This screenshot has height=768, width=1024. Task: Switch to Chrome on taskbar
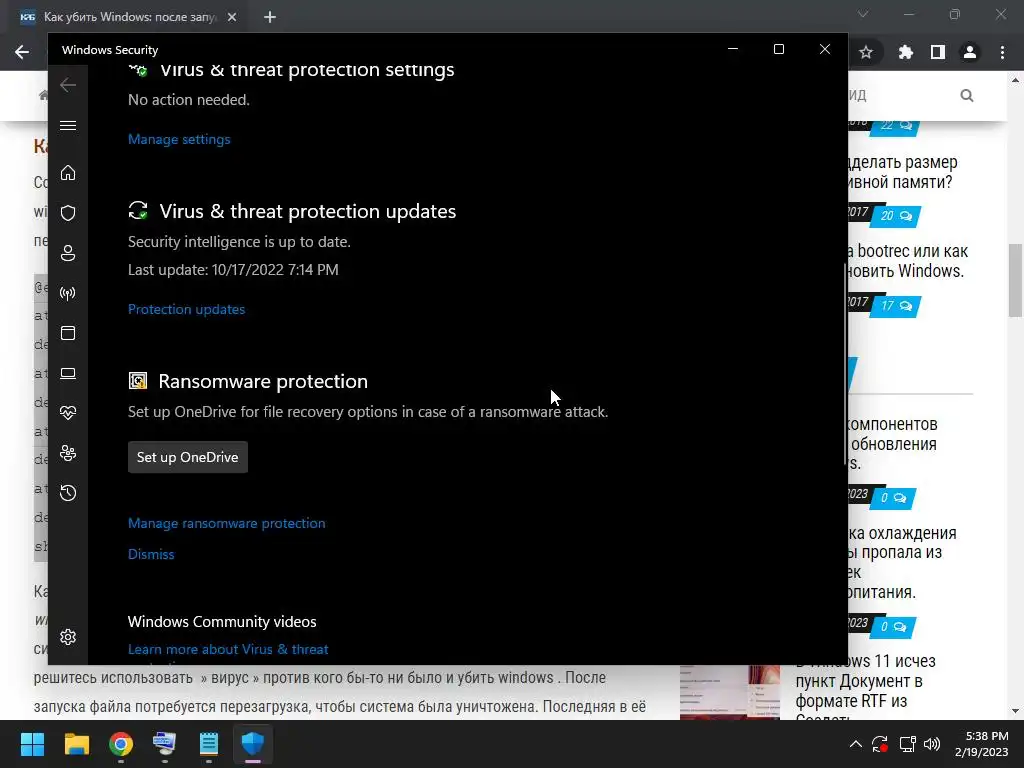(x=121, y=744)
